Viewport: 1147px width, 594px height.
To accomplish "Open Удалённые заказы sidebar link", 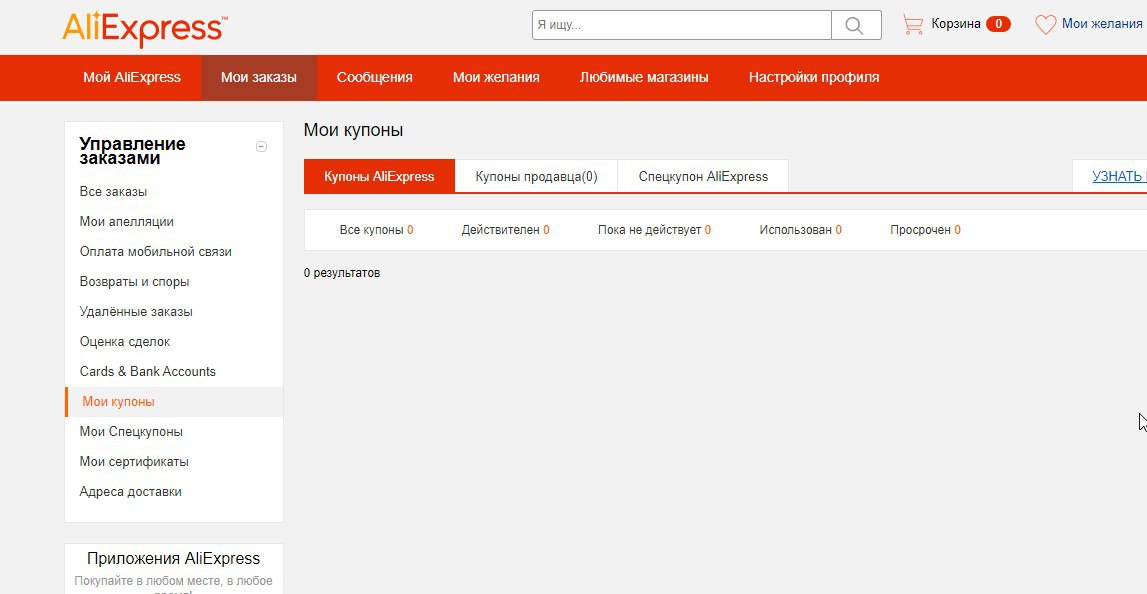I will coord(136,312).
